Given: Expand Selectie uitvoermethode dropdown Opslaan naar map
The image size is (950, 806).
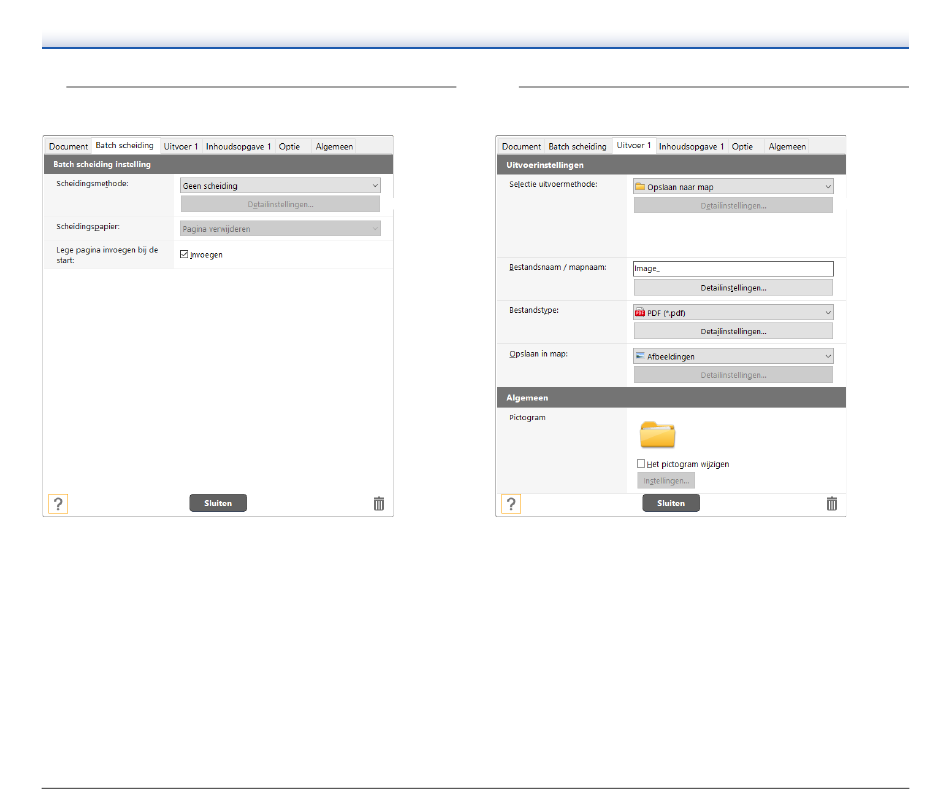Looking at the screenshot, I should tap(733, 187).
